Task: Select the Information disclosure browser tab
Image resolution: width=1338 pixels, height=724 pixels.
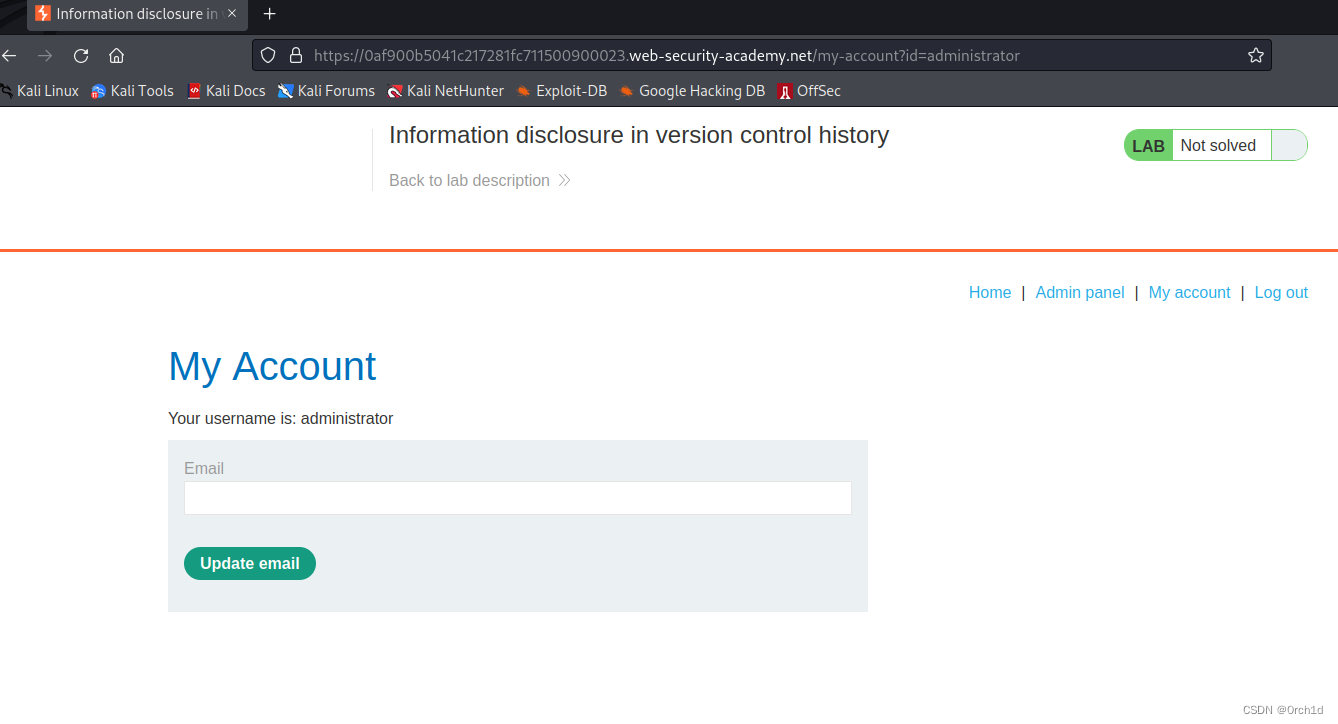Action: (137, 14)
